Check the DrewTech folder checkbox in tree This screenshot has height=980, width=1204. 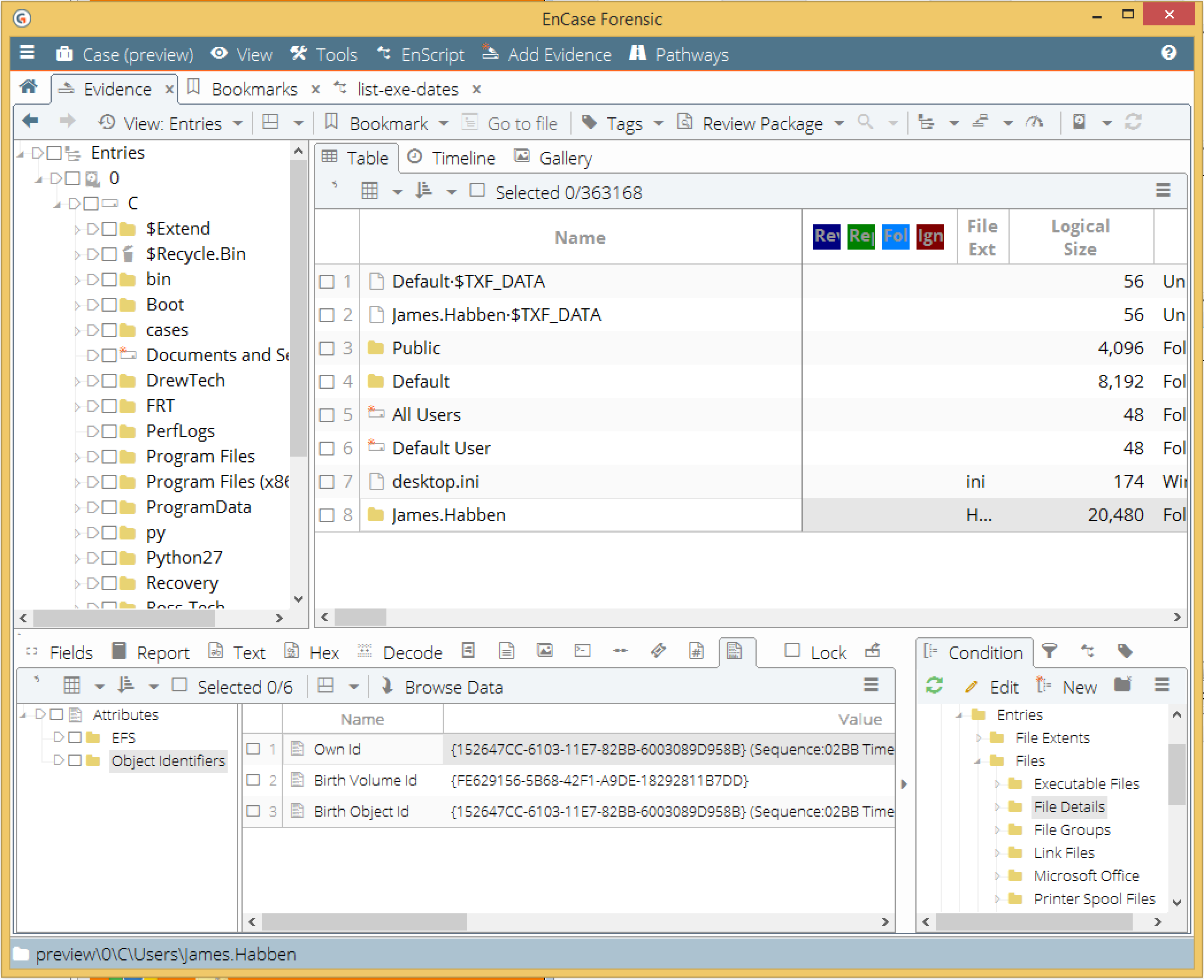[x=109, y=381]
